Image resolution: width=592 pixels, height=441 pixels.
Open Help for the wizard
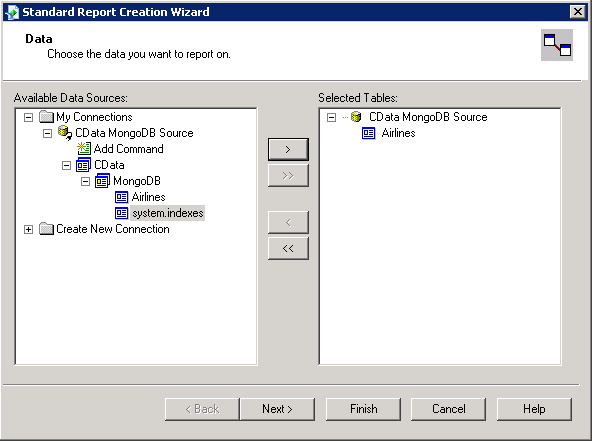(x=534, y=409)
